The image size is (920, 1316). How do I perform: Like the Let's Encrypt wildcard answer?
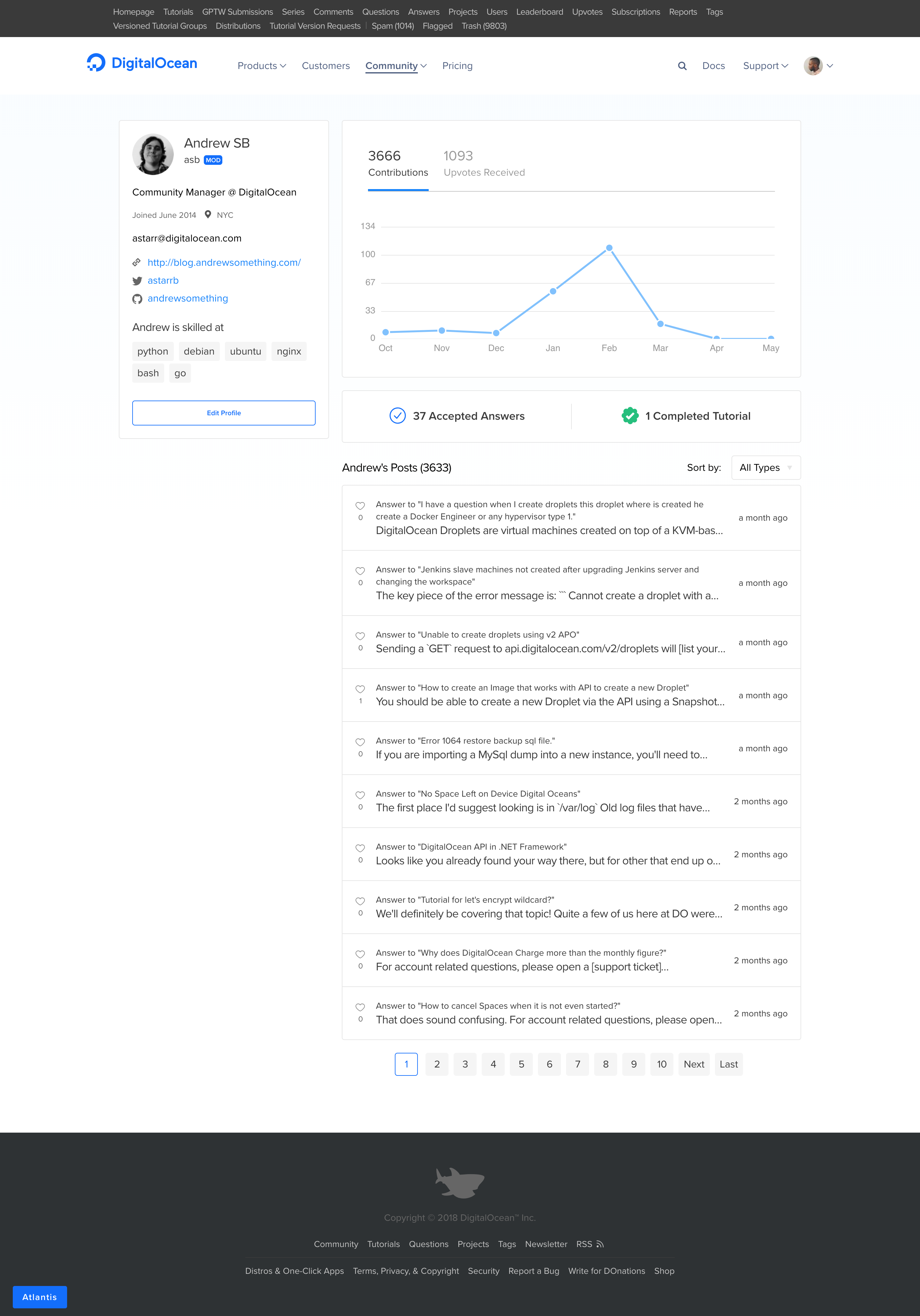360,901
